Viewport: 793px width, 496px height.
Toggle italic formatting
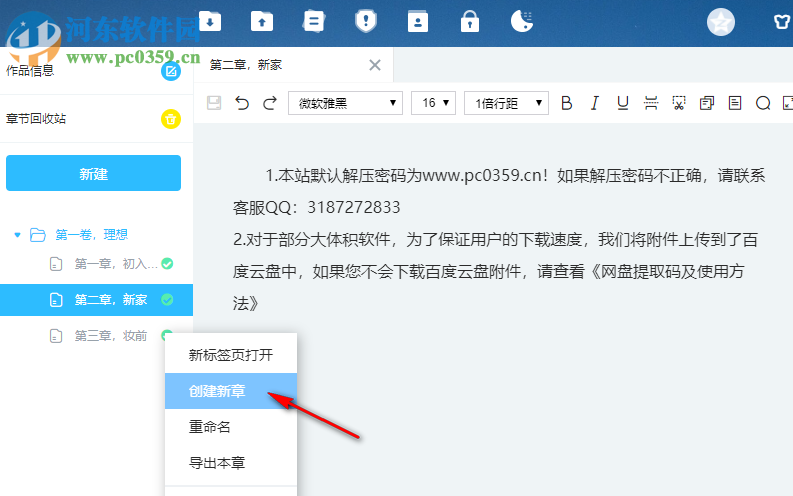coord(595,103)
